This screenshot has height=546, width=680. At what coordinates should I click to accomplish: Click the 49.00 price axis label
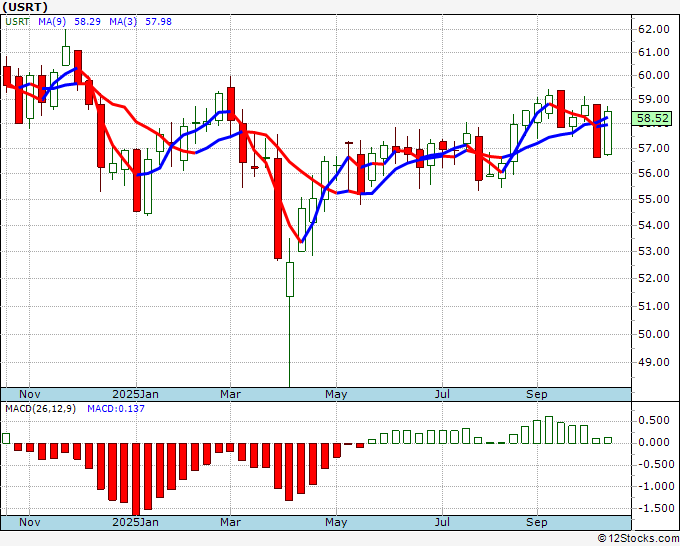click(x=654, y=362)
